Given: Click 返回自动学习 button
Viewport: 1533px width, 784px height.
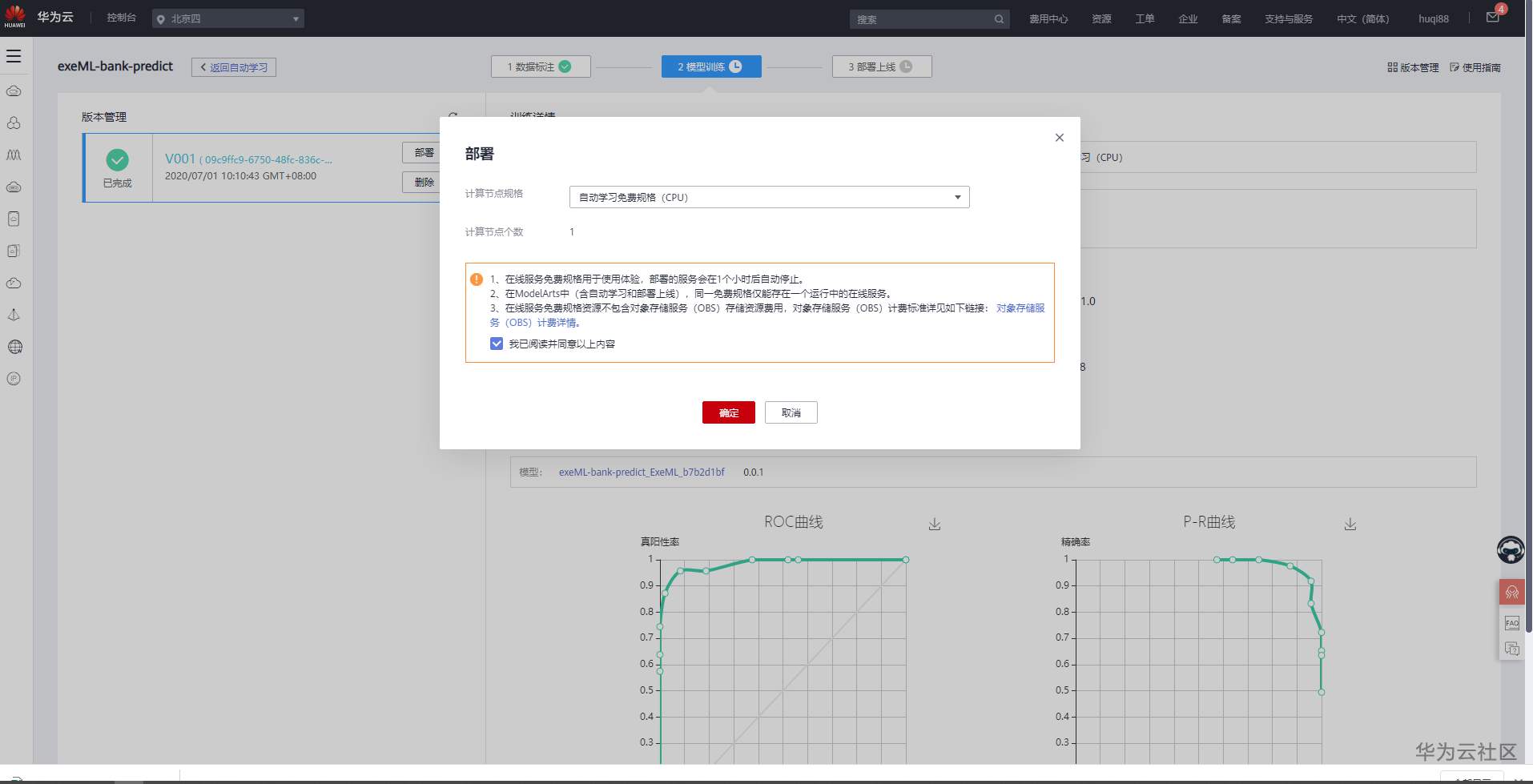Looking at the screenshot, I should pos(234,67).
